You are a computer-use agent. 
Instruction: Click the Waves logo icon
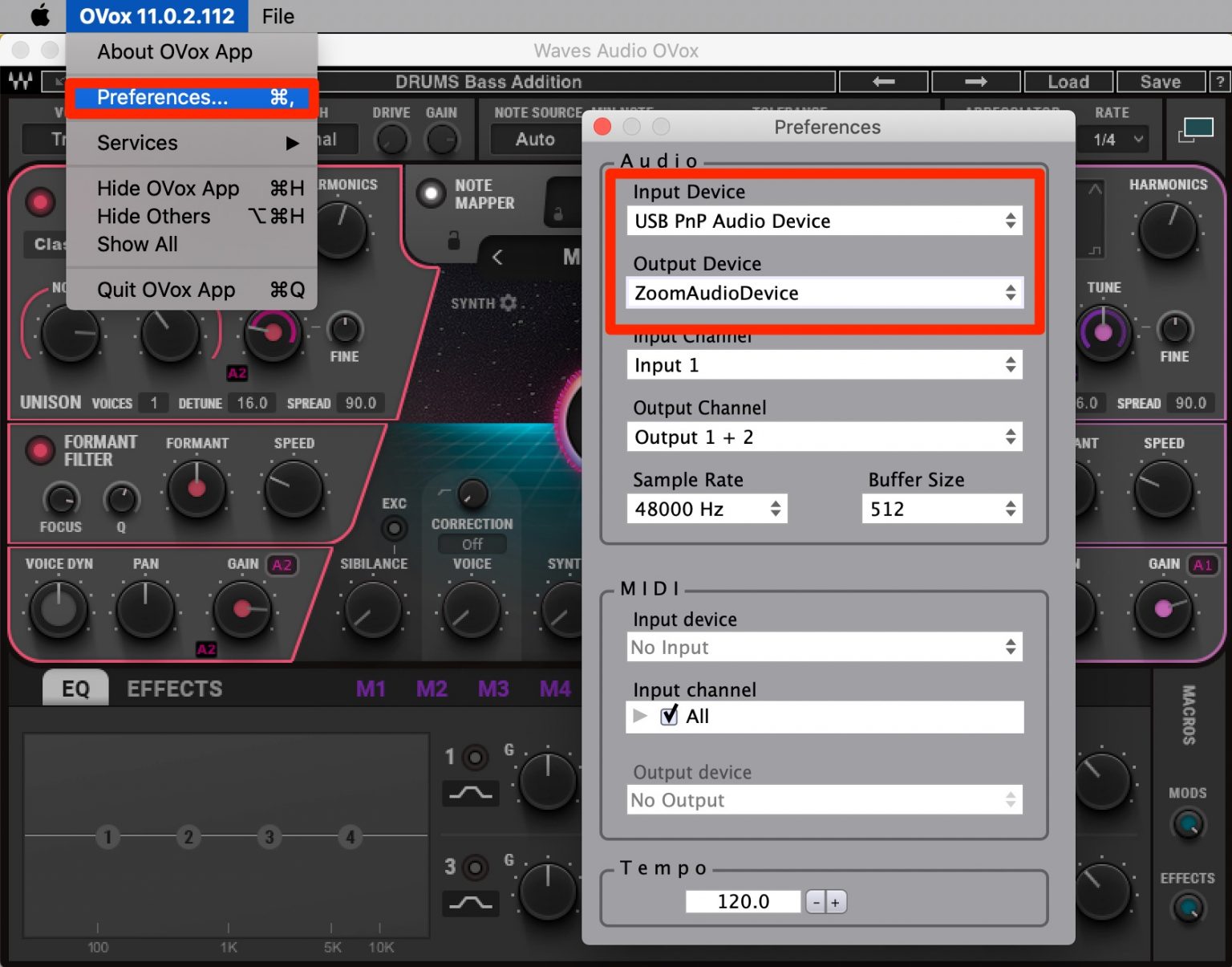pos(22,81)
